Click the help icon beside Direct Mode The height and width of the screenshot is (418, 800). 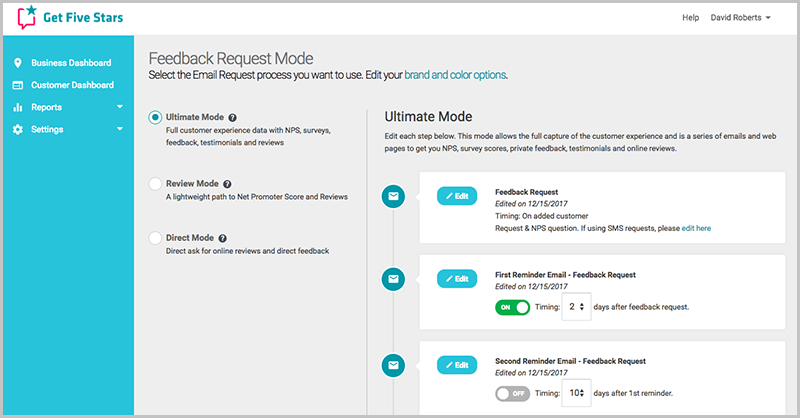tap(222, 238)
